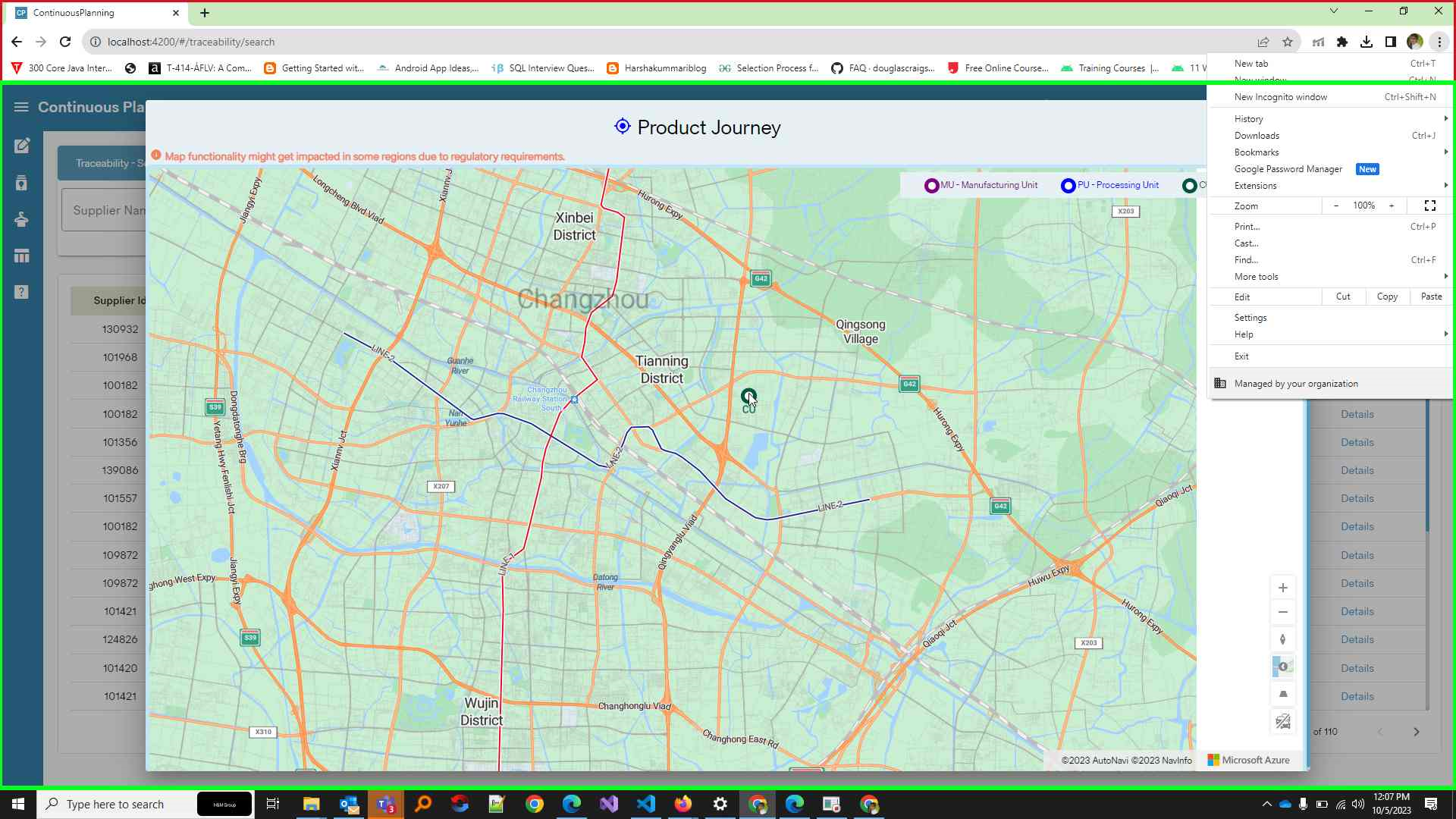The image size is (1456, 819).
Task: Expand History submenu
Action: [x=1331, y=119]
